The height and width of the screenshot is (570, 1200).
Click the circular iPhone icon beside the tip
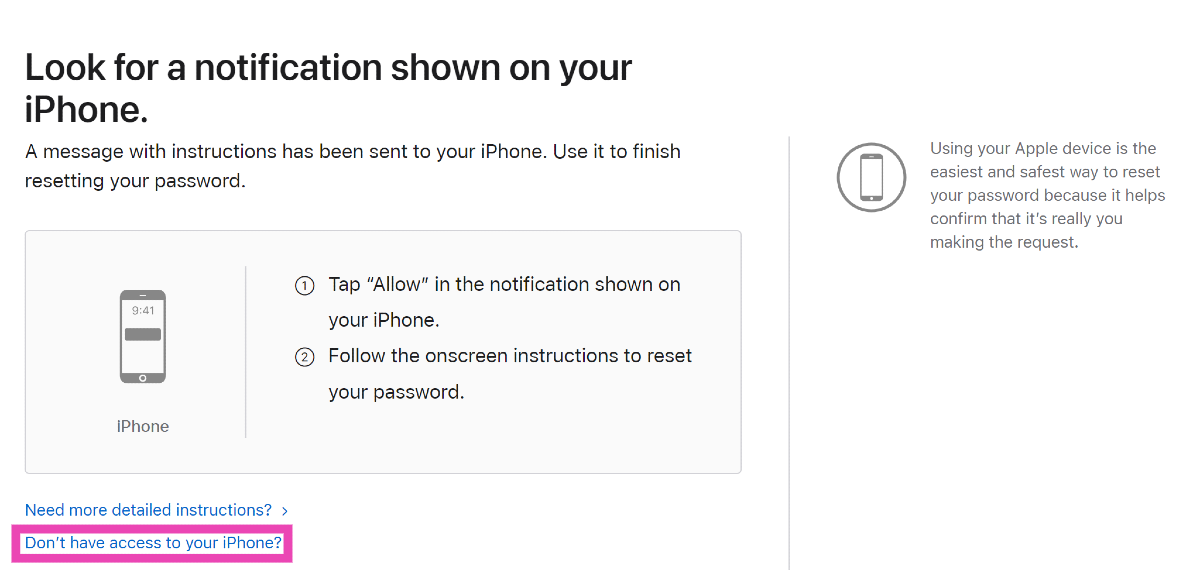point(871,177)
